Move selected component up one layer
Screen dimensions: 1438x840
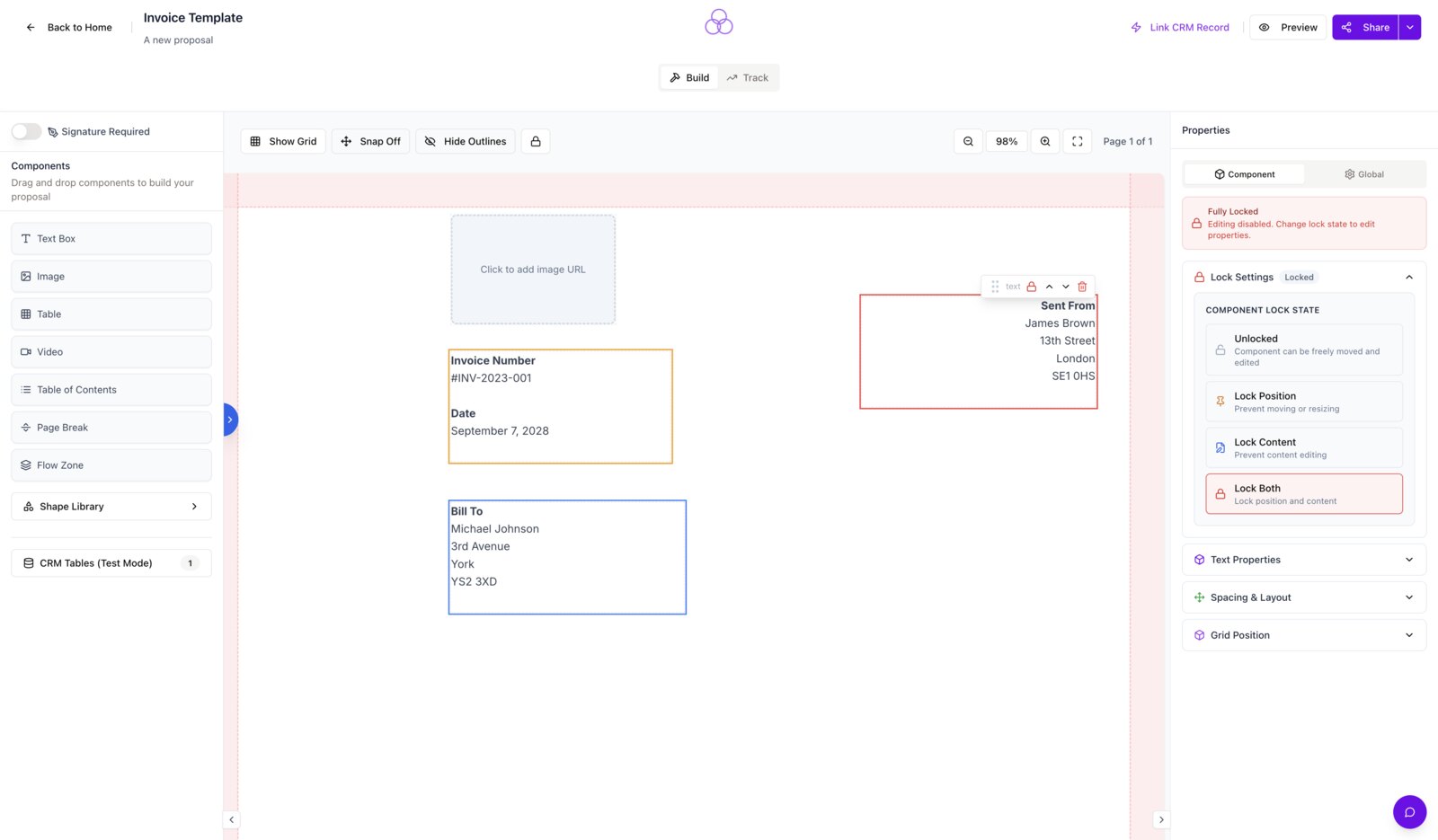coord(1049,287)
